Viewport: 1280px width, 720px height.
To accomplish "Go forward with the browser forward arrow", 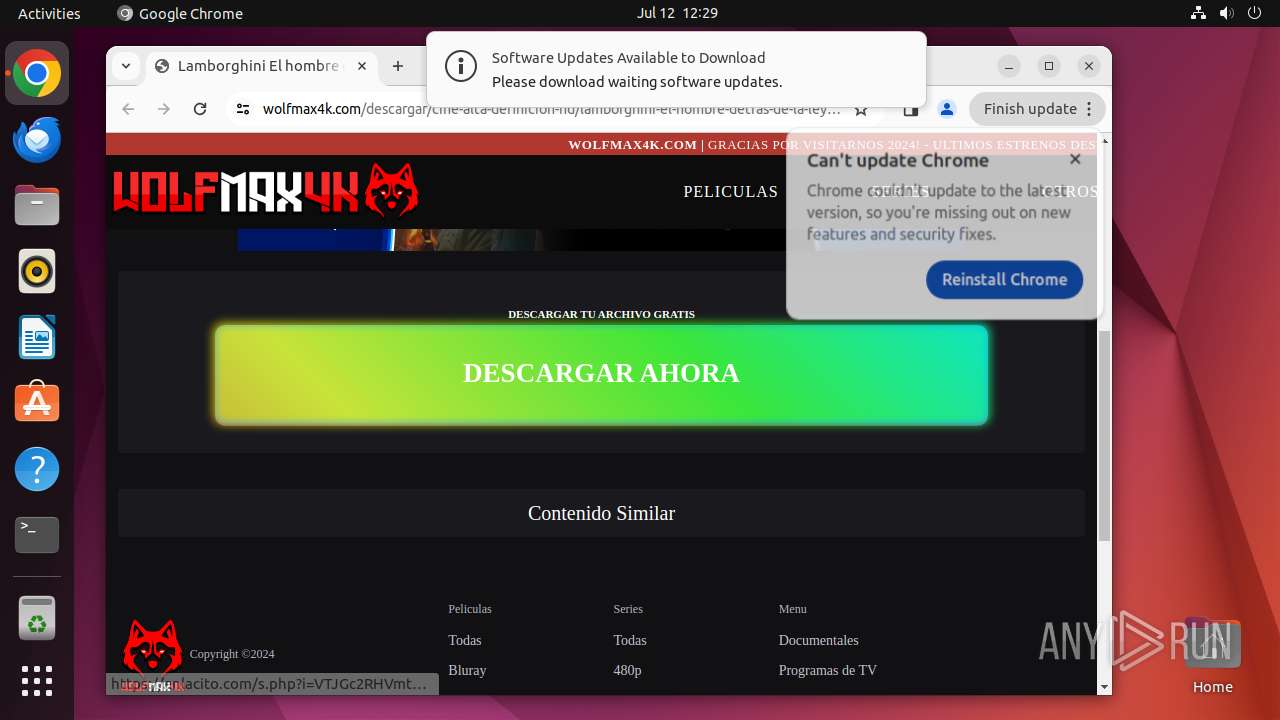I will (164, 109).
